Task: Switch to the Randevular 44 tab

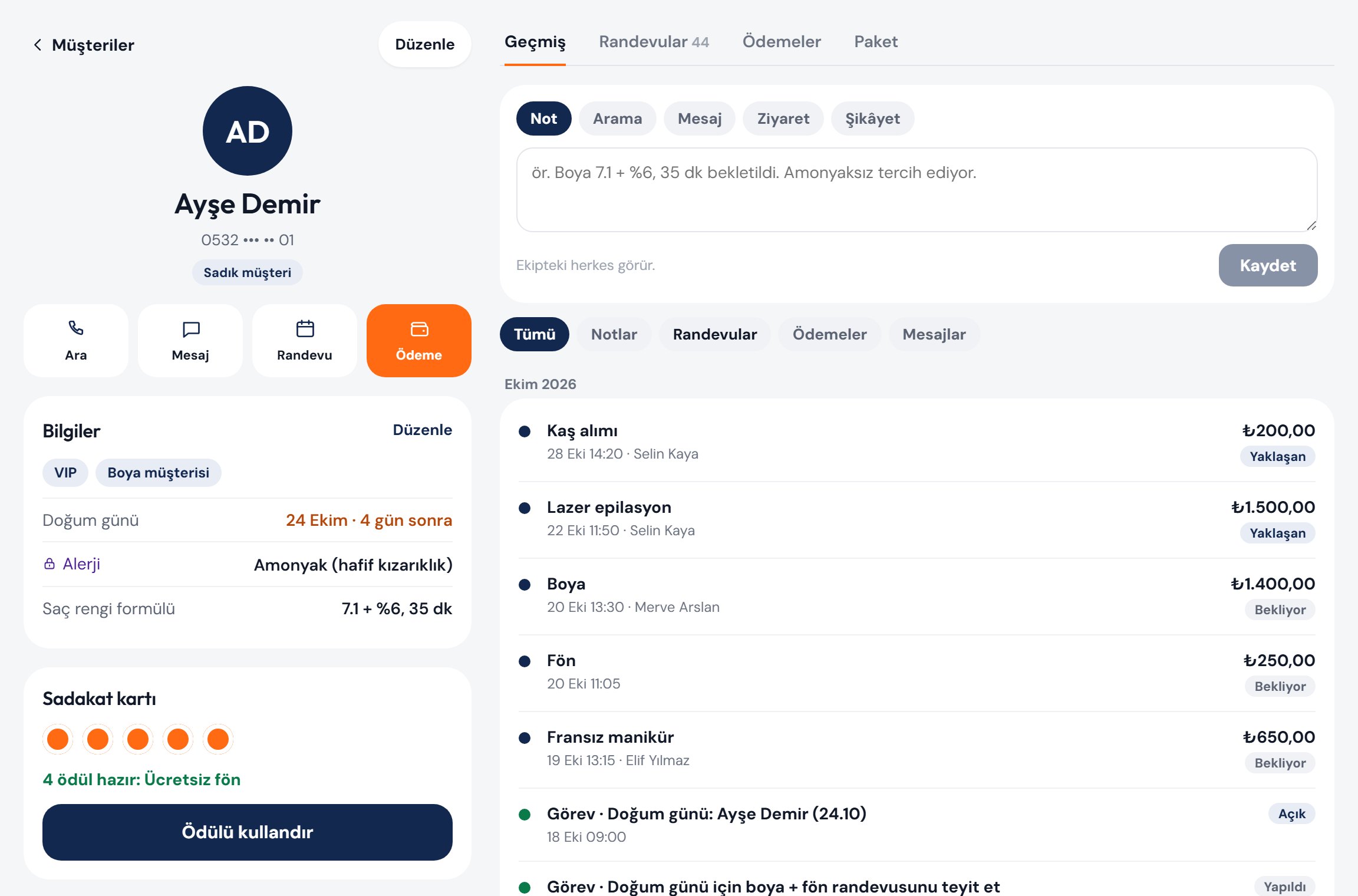Action: pos(654,41)
